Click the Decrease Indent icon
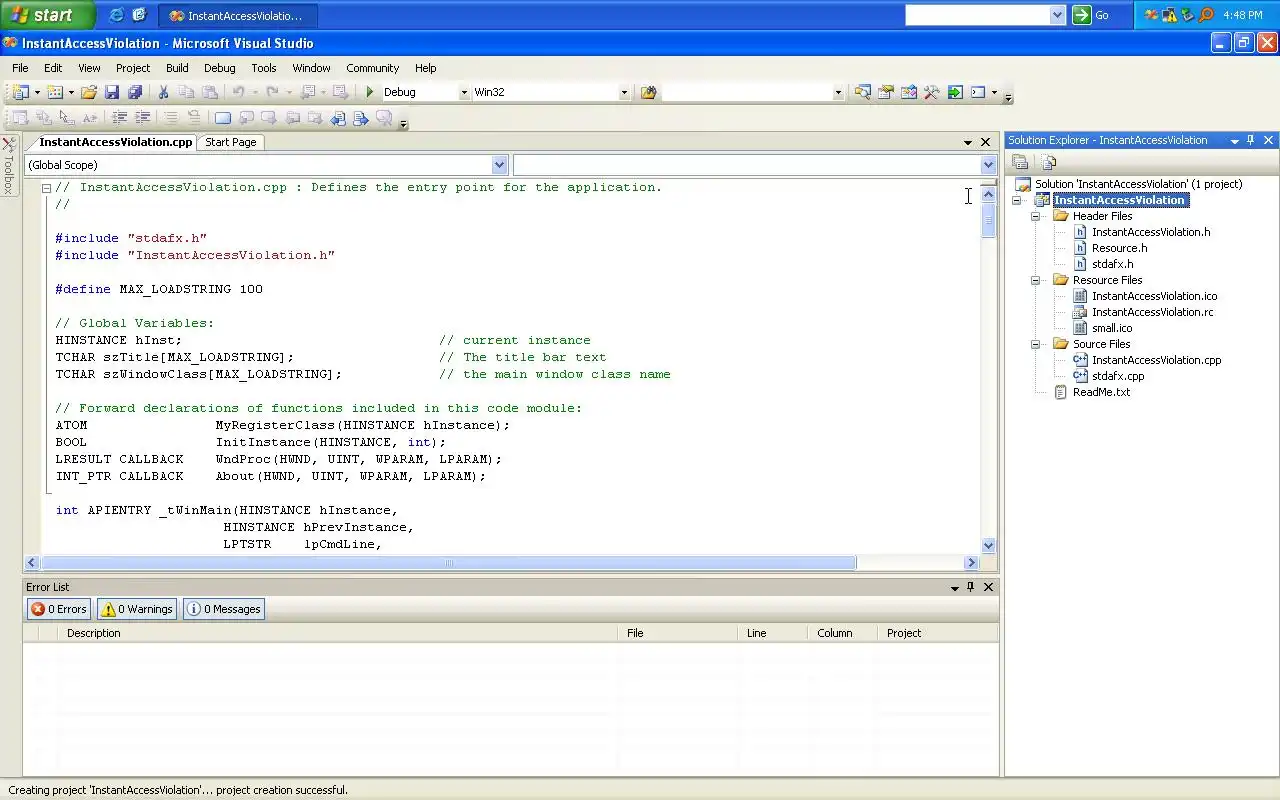This screenshot has width=1280, height=800. (x=119, y=118)
